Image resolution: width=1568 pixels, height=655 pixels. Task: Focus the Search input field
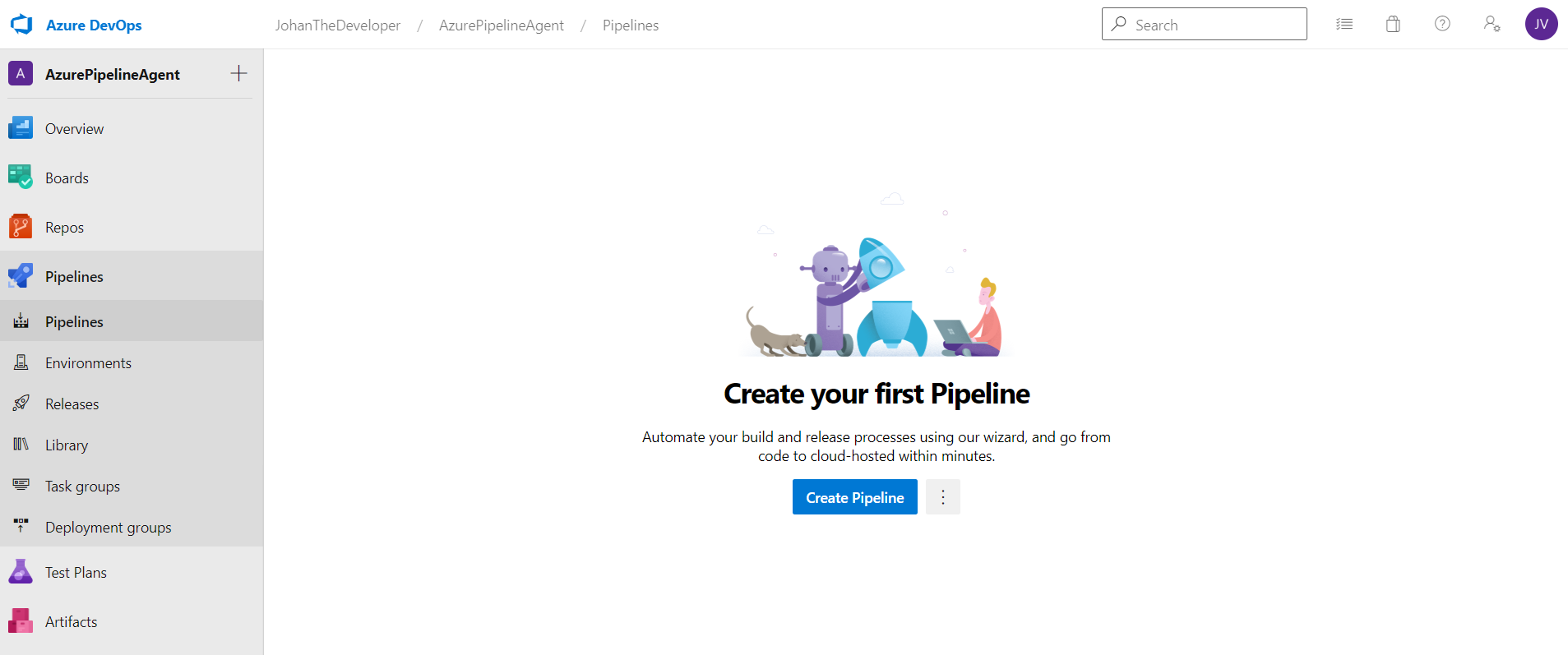(1205, 25)
